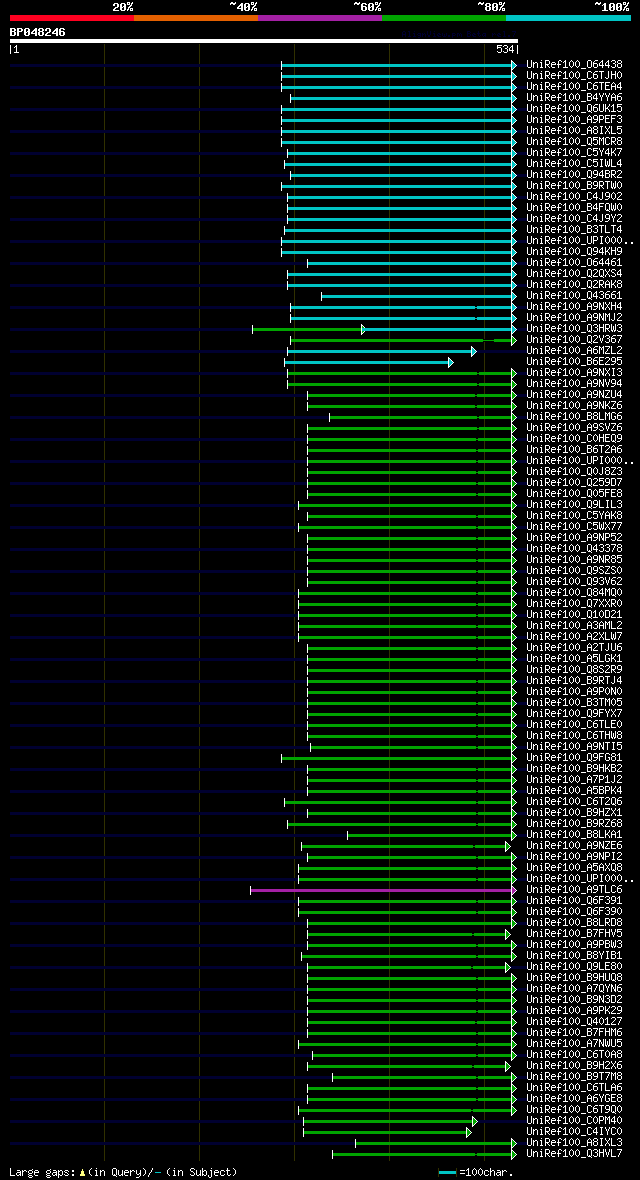Click the magenta alignment bar of A9TLC6

click(x=382, y=890)
